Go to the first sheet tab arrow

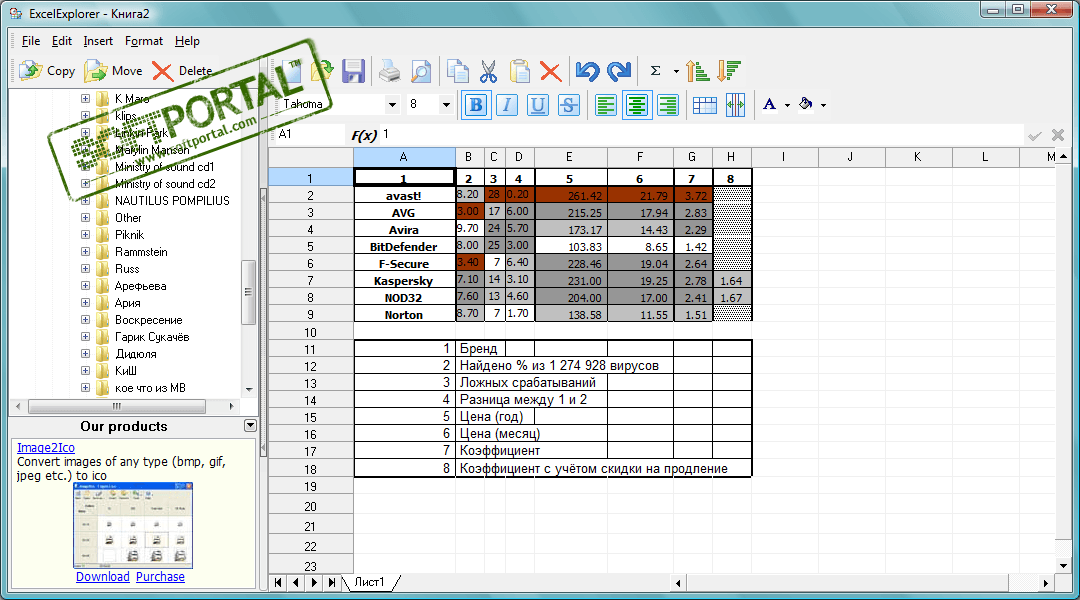[278, 583]
